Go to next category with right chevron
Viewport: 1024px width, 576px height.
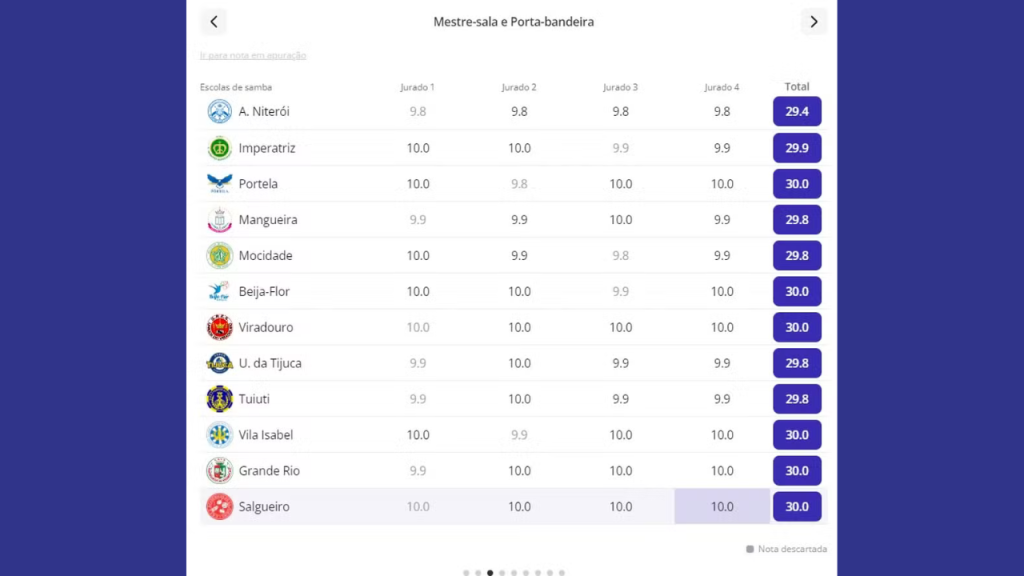tap(813, 22)
